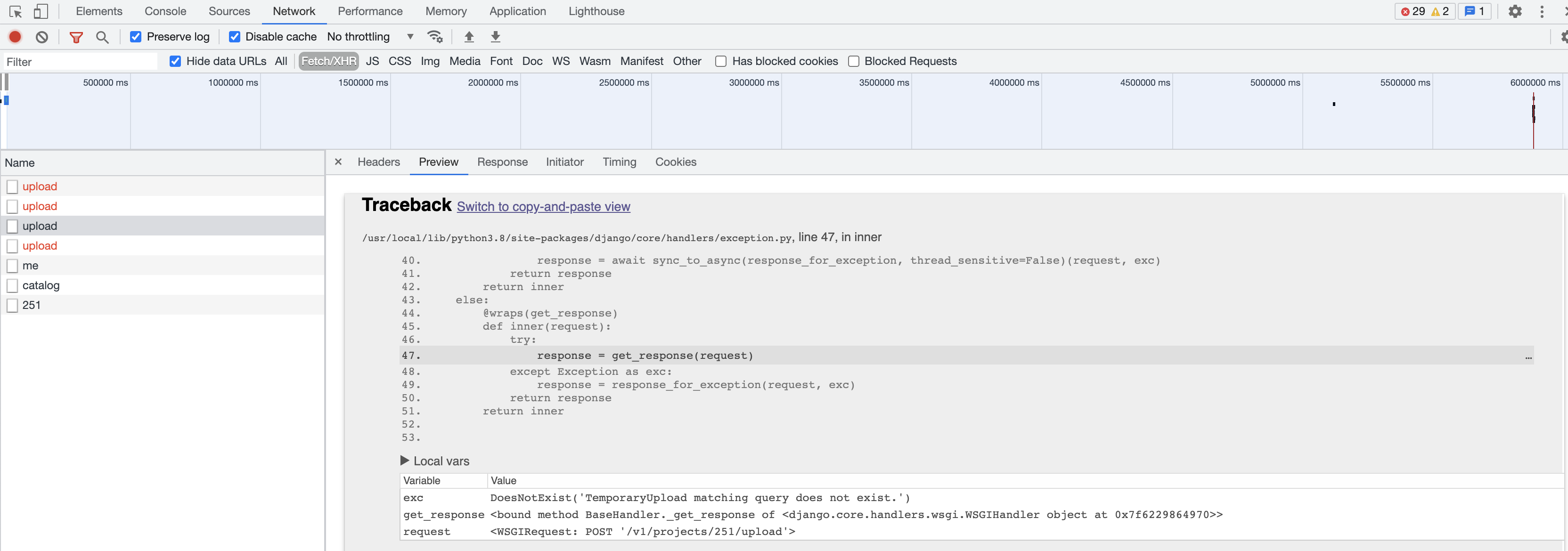Switch to the Timing tab
Image resolution: width=1568 pixels, height=551 pixels.
[619, 162]
